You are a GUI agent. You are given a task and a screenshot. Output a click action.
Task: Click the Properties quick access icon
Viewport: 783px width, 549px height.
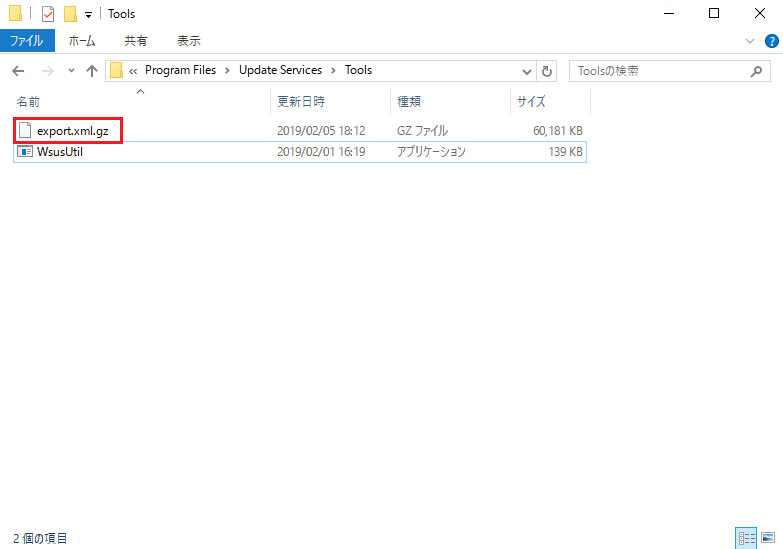click(x=48, y=14)
